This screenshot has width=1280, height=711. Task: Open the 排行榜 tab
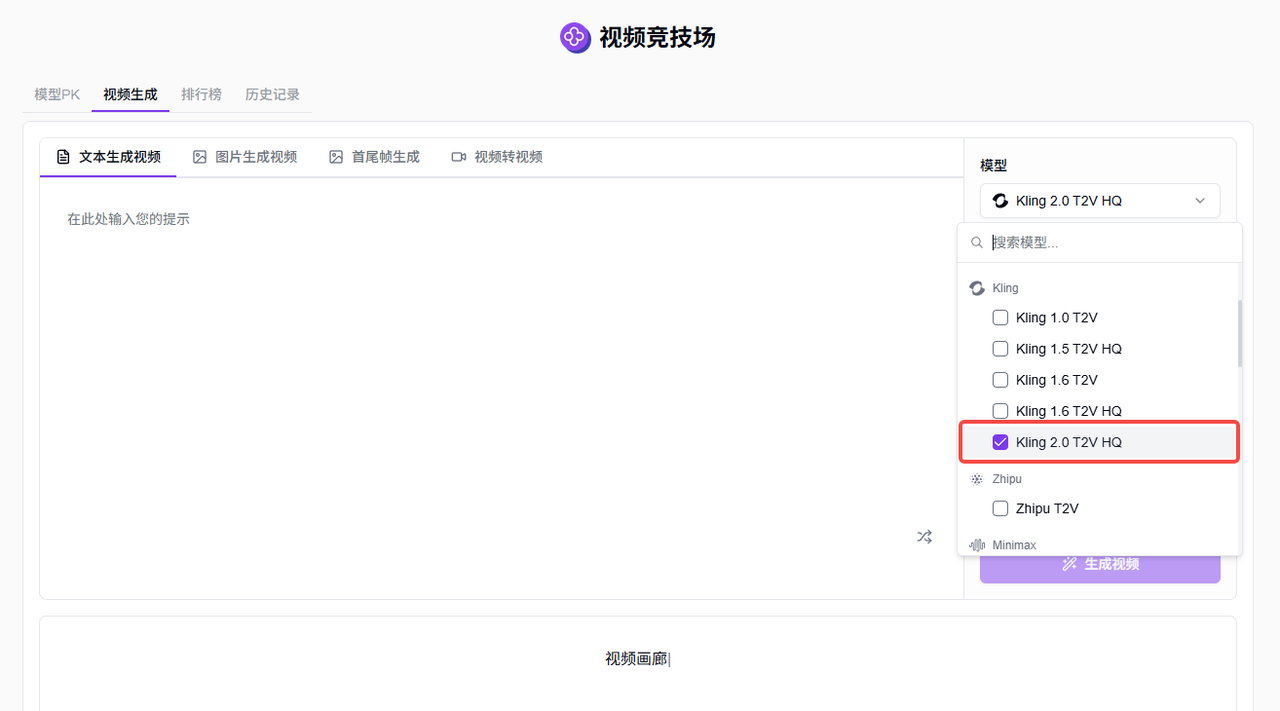pyautogui.click(x=201, y=94)
